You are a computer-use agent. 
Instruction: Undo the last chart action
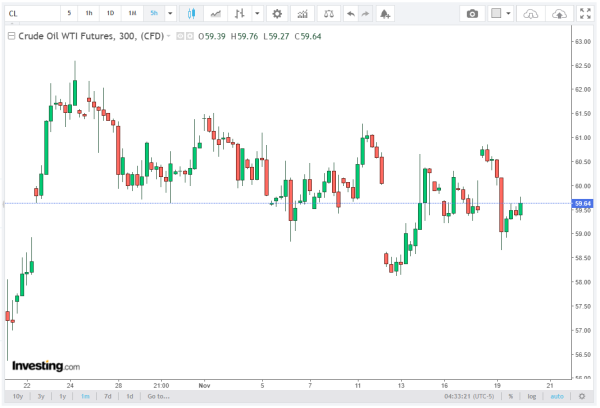click(x=349, y=13)
